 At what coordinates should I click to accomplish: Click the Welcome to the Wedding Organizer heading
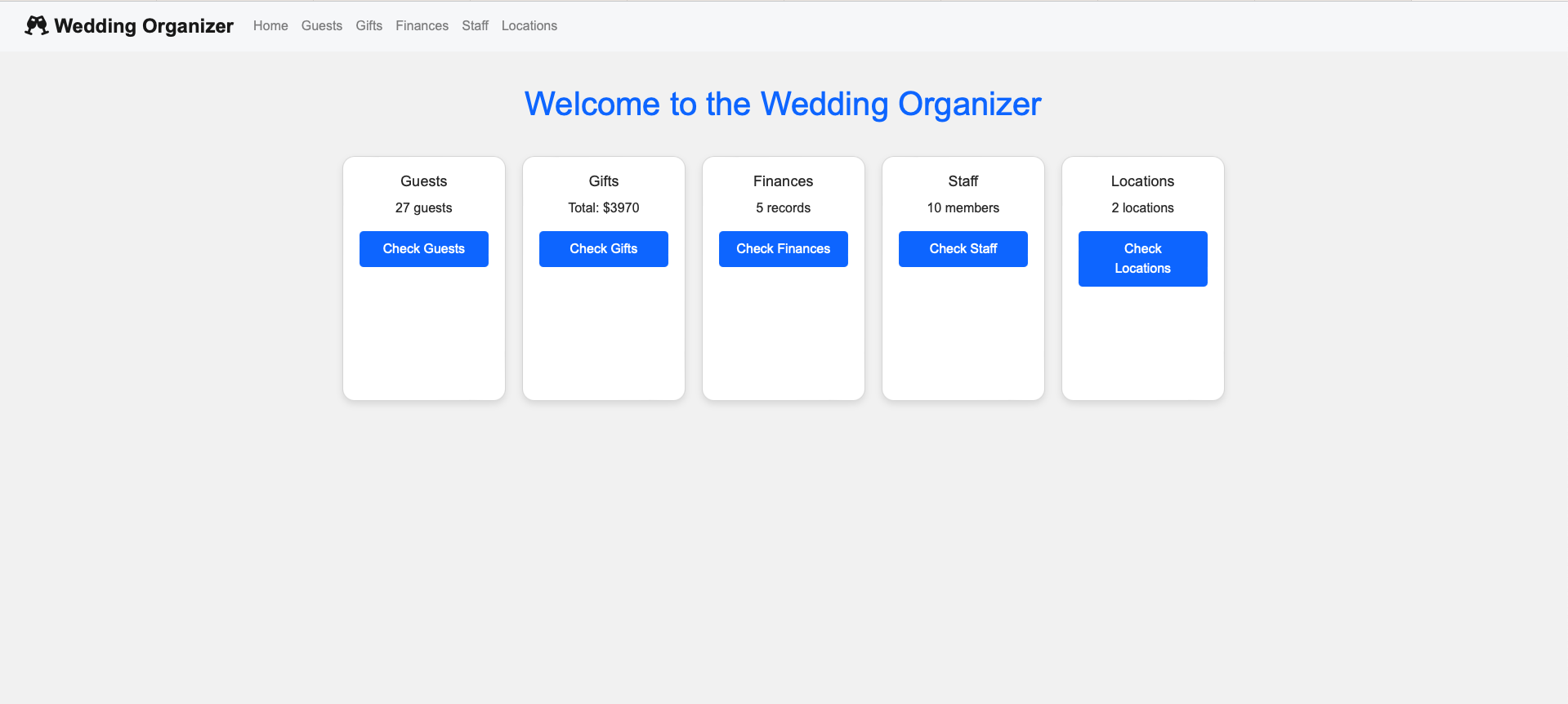coord(783,105)
